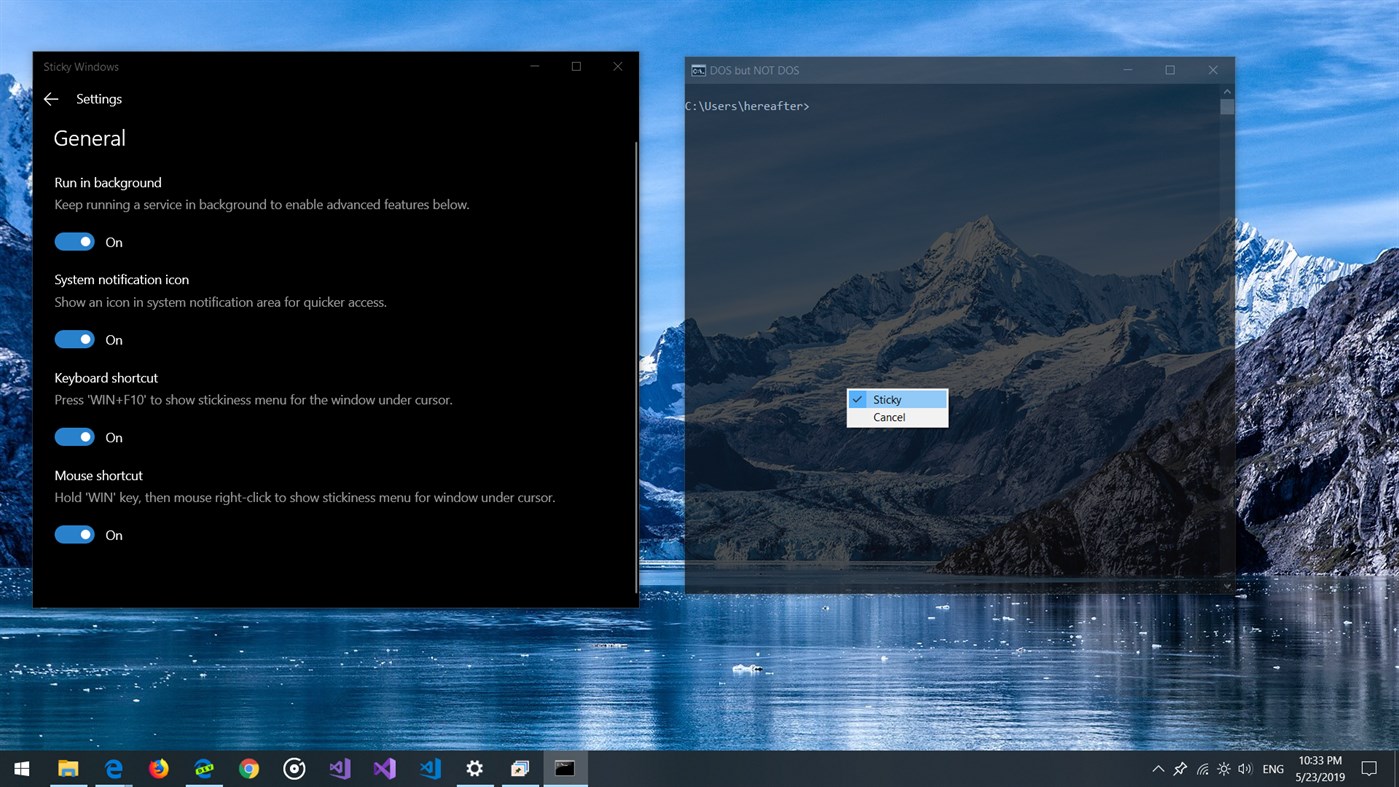Screen dimensions: 1399x787
Task: Launch Visual Studio Code from the taskbar
Action: (x=429, y=768)
